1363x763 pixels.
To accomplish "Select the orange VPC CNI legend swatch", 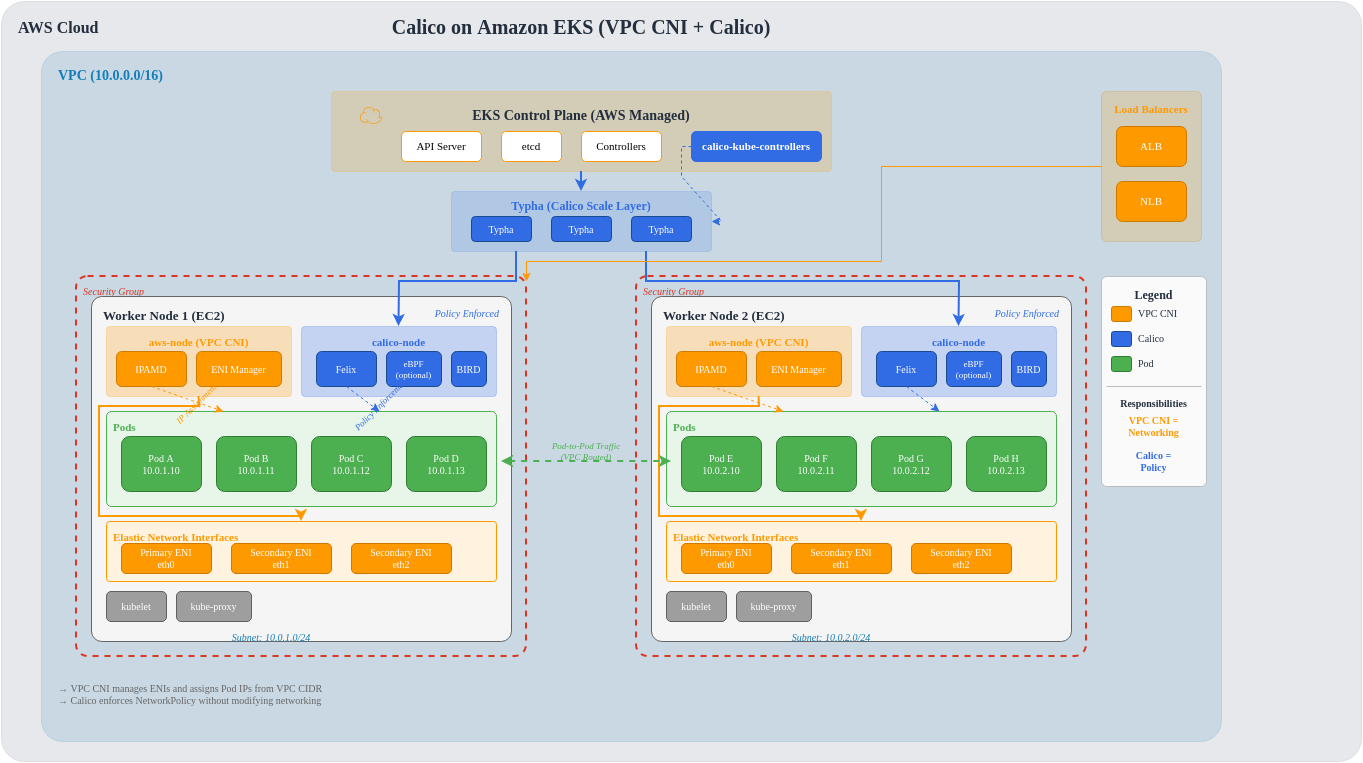I will click(x=1121, y=314).
